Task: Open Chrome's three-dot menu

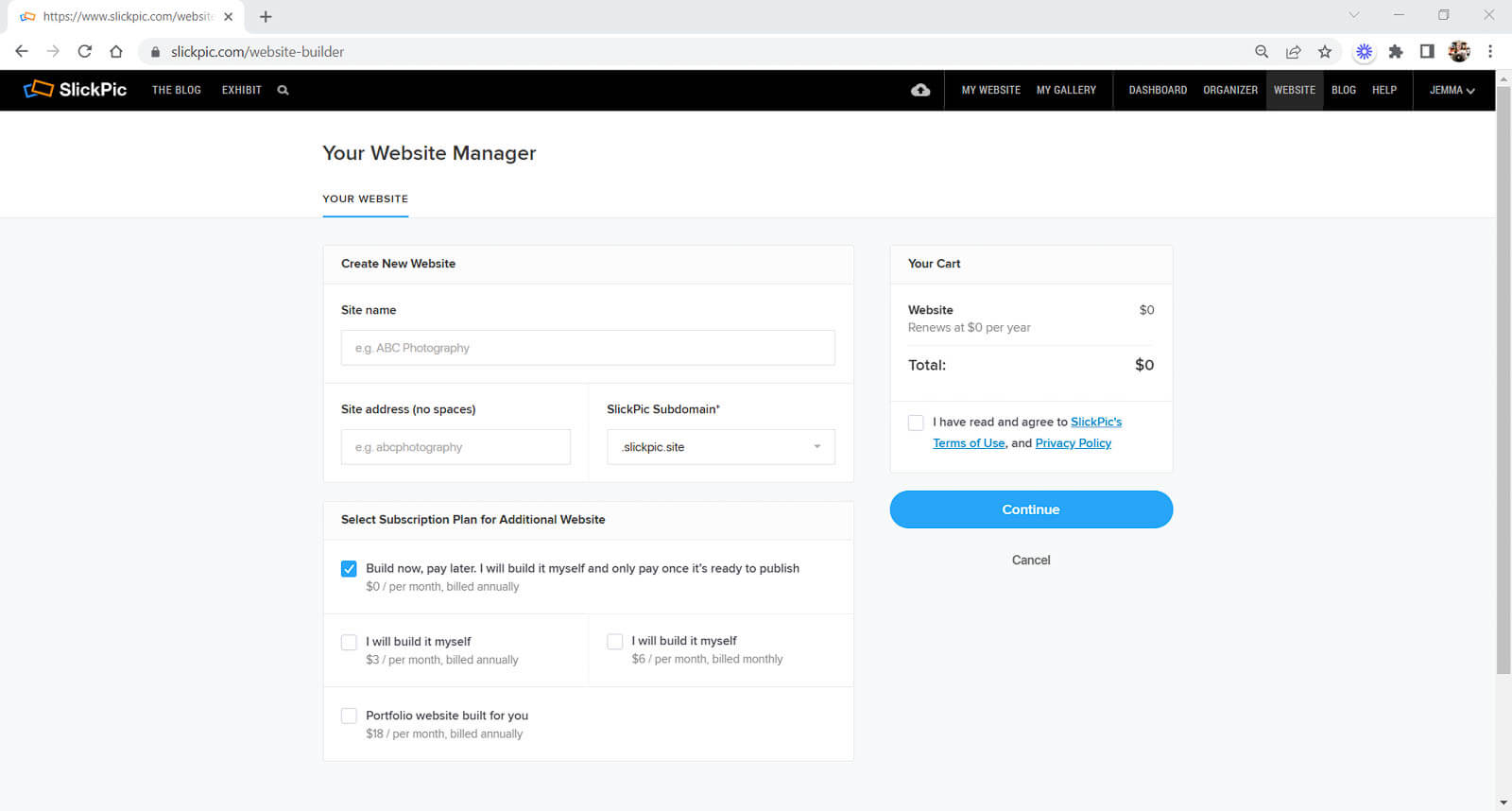Action: coord(1490,52)
